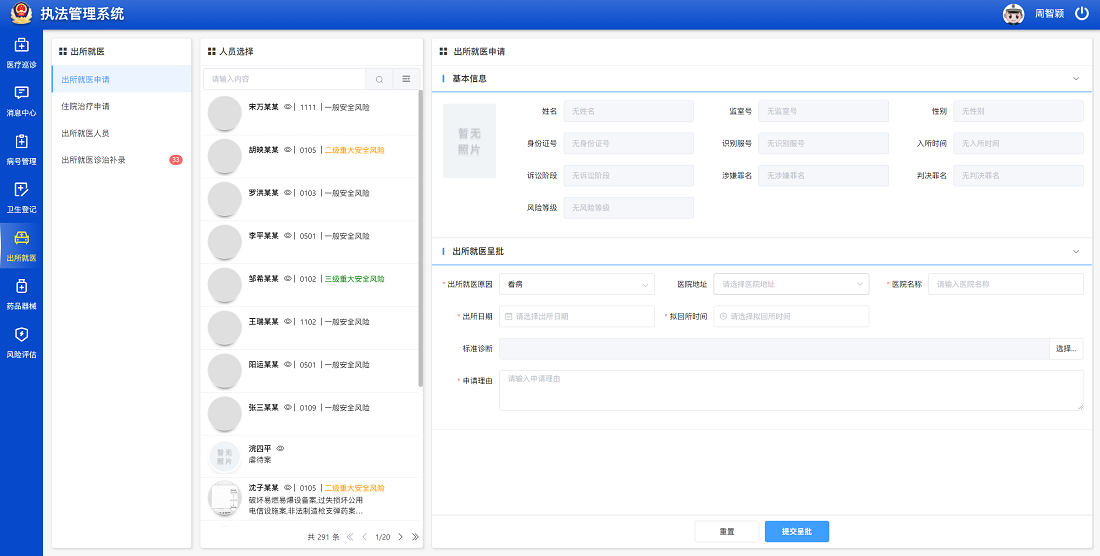Click the search magnifier in 人员选择
Image resolution: width=1100 pixels, height=556 pixels.
(379, 79)
